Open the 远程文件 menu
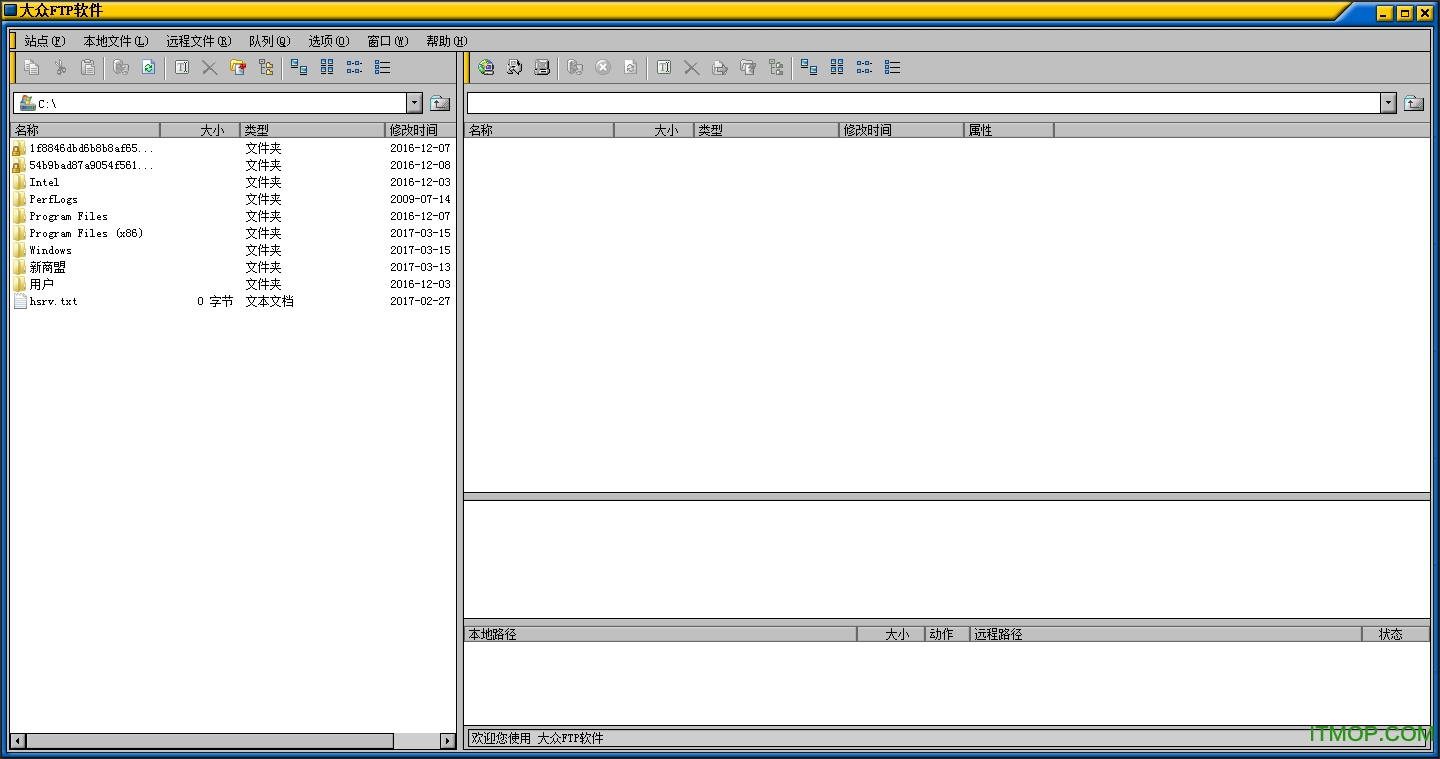Screen dimensions: 1440x759 (x=198, y=41)
